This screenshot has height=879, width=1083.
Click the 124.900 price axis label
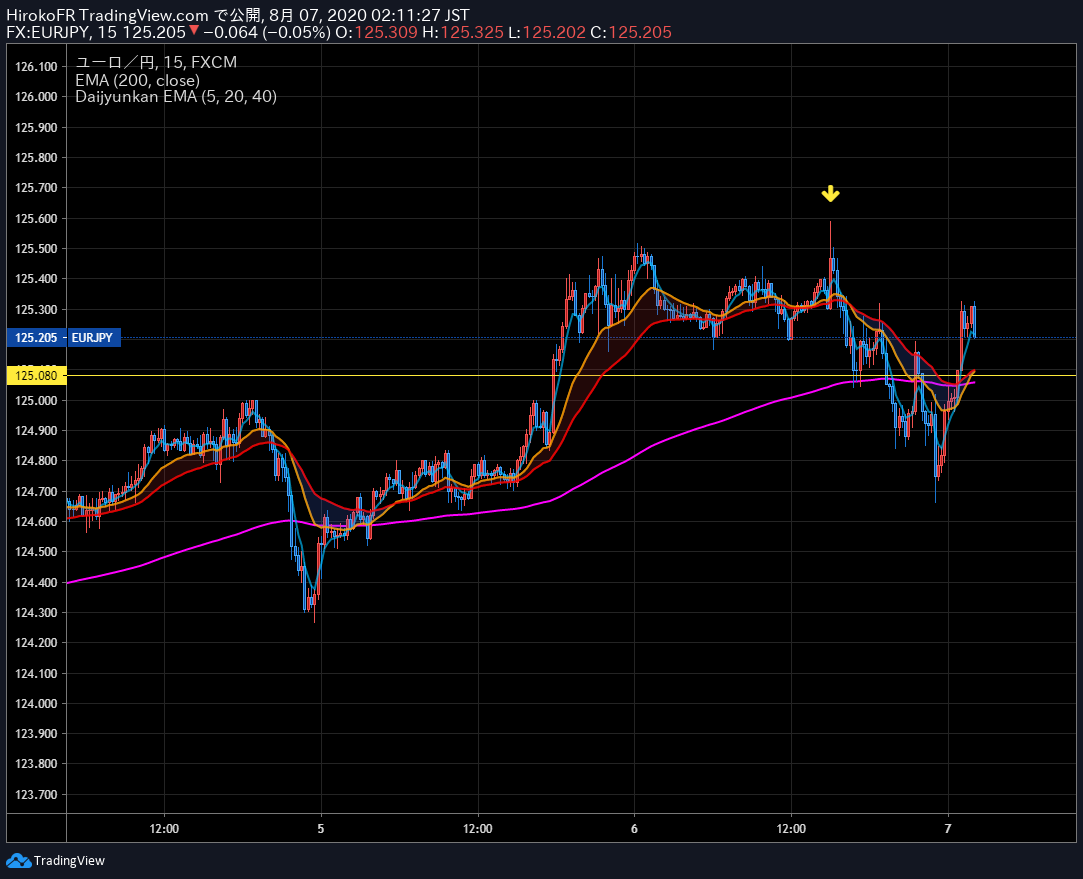[36, 431]
